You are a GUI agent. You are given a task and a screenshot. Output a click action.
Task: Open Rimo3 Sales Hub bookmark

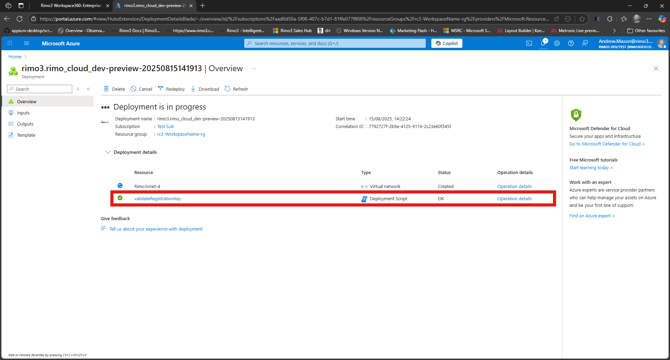tap(292, 31)
